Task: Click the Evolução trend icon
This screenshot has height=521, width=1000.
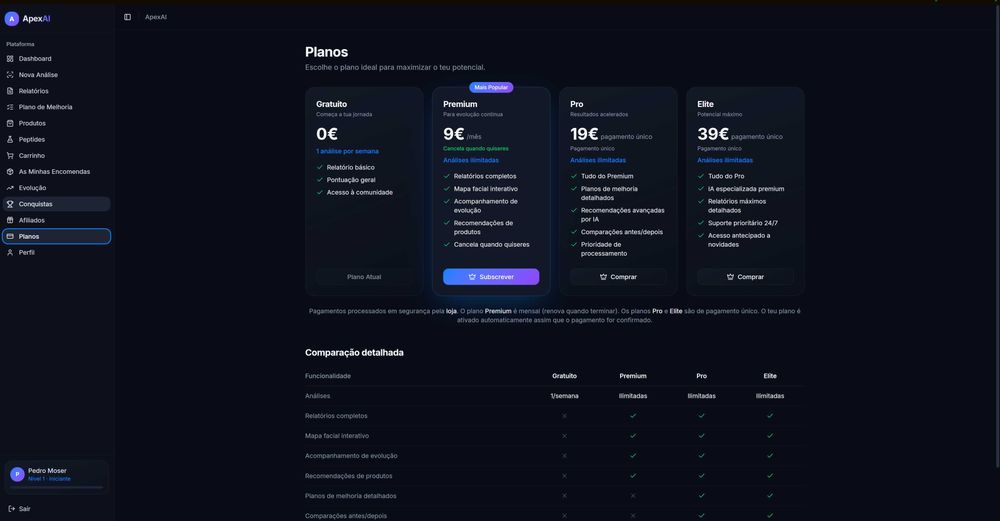Action: tap(10, 188)
